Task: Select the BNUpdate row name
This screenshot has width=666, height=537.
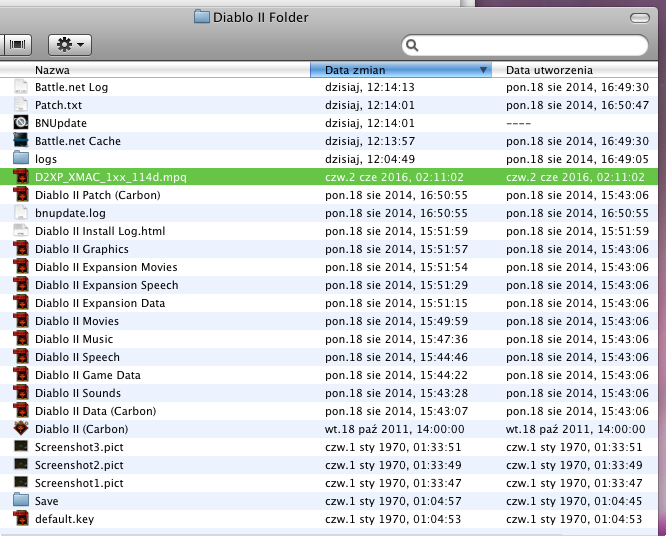Action: tap(61, 123)
